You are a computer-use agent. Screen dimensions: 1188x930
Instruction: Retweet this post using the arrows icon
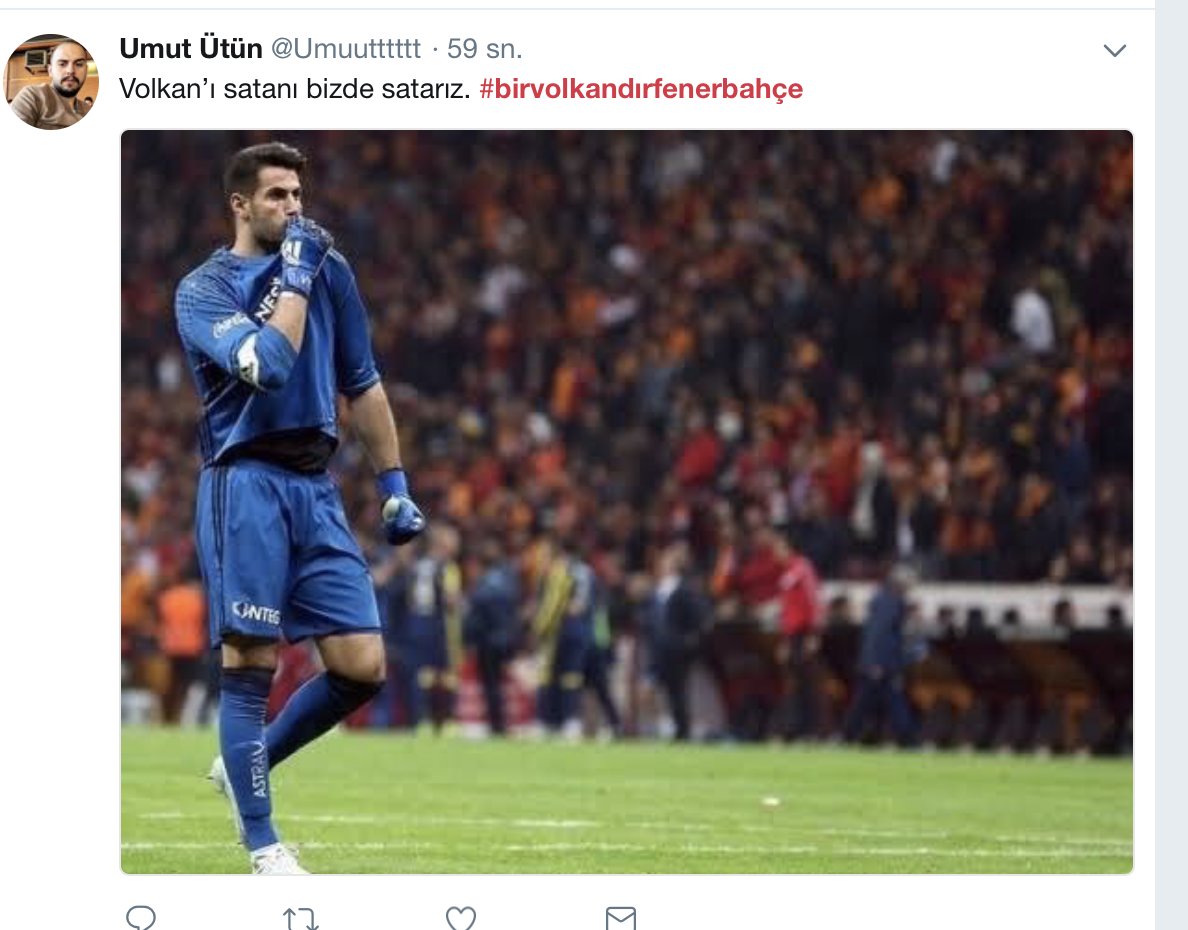point(300,917)
